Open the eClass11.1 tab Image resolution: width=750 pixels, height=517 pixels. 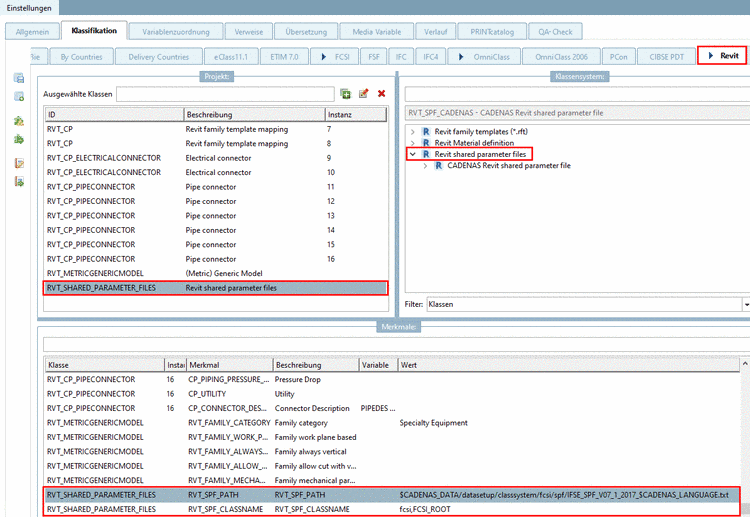tap(231, 57)
